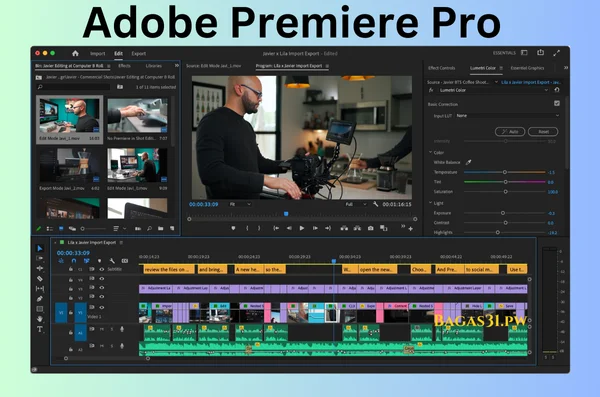This screenshot has height=397, width=600.
Task: Select the Track Select Forward tool
Action: coord(40,258)
